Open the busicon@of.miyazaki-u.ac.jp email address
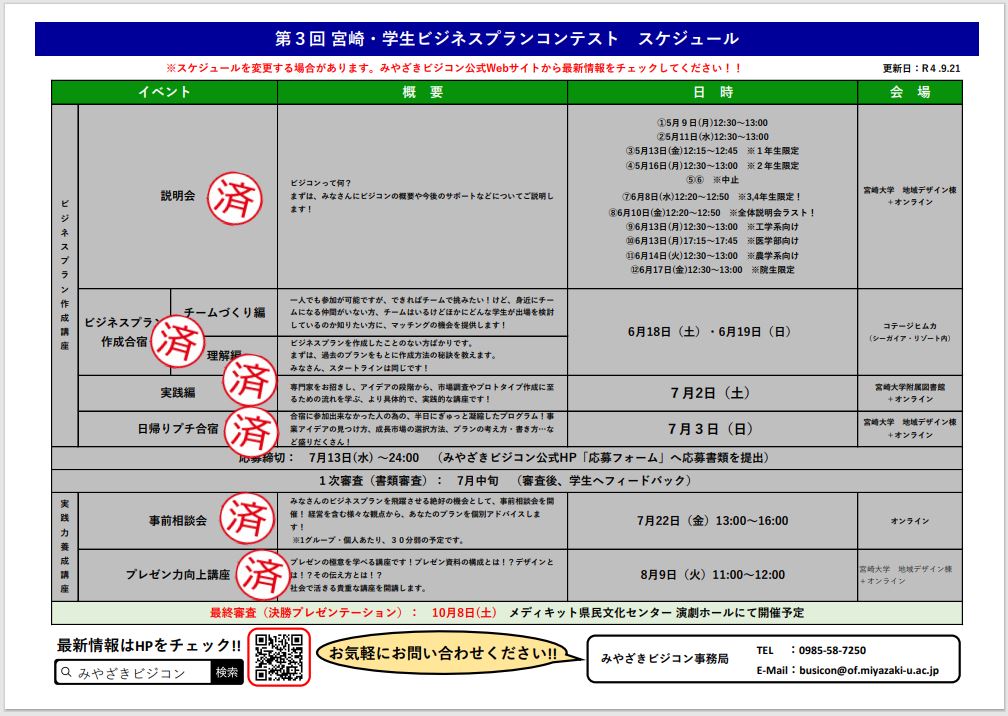 [x=868, y=670]
